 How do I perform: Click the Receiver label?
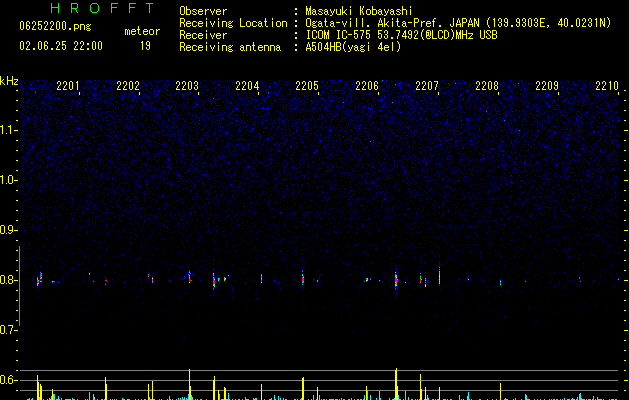(203, 35)
